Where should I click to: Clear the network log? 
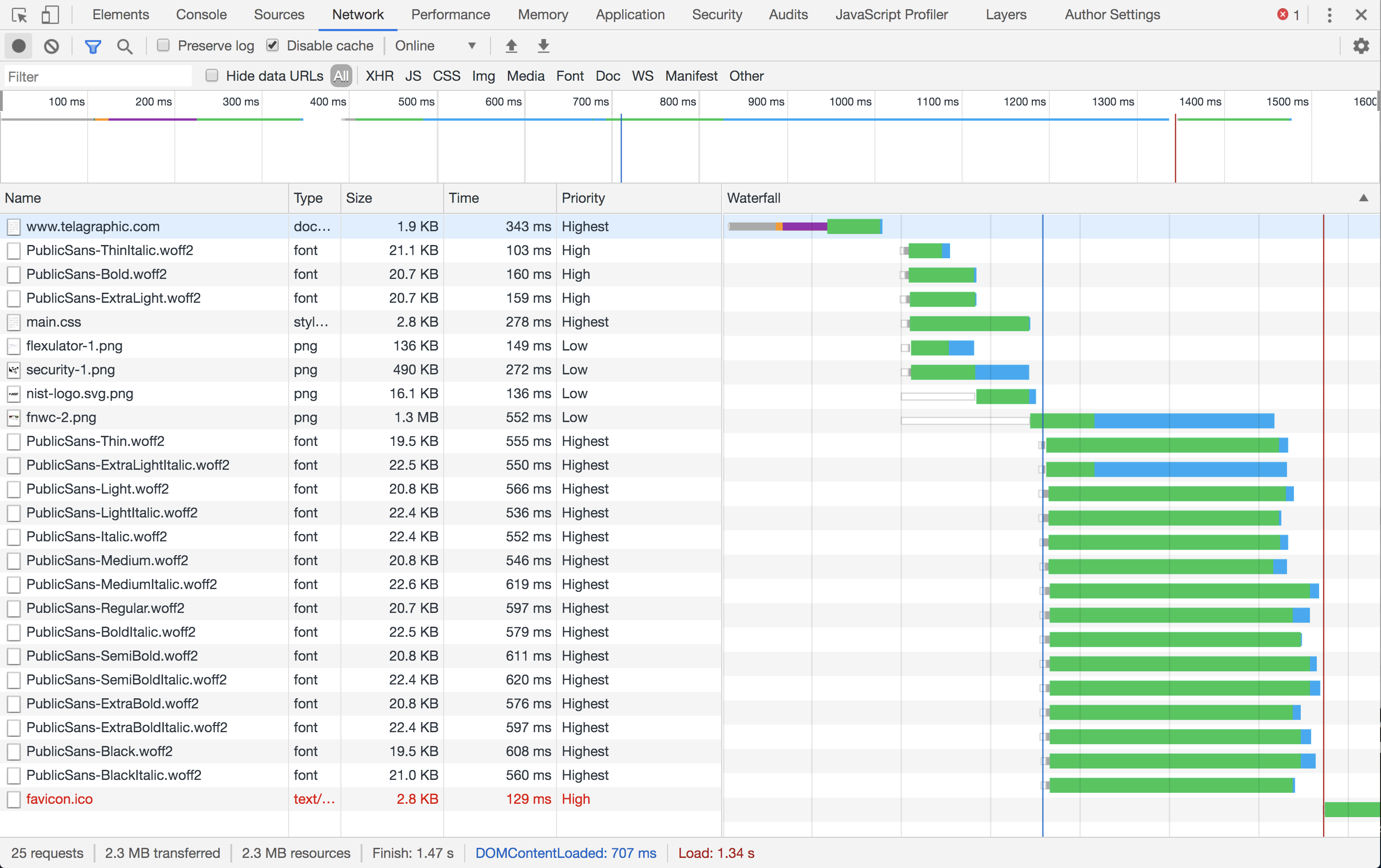tap(51, 46)
